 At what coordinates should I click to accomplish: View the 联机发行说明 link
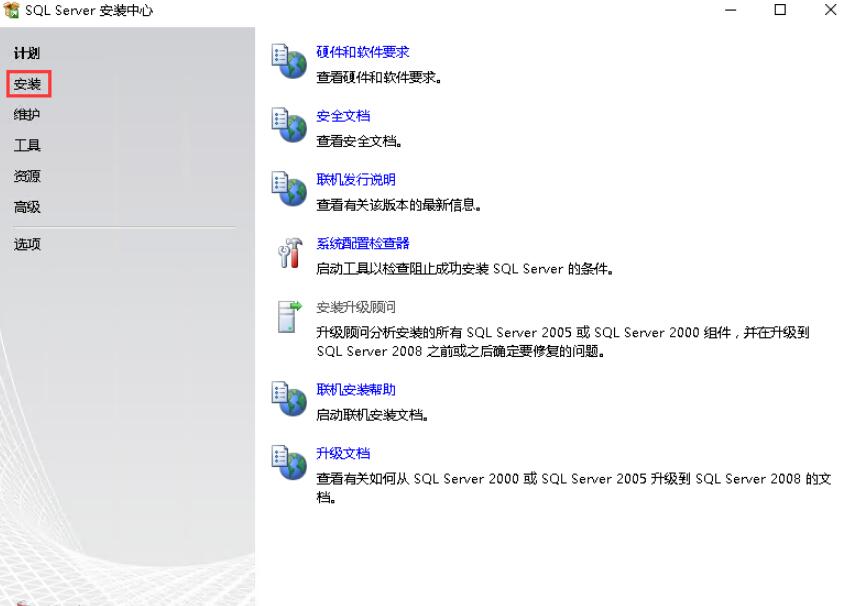[355, 179]
